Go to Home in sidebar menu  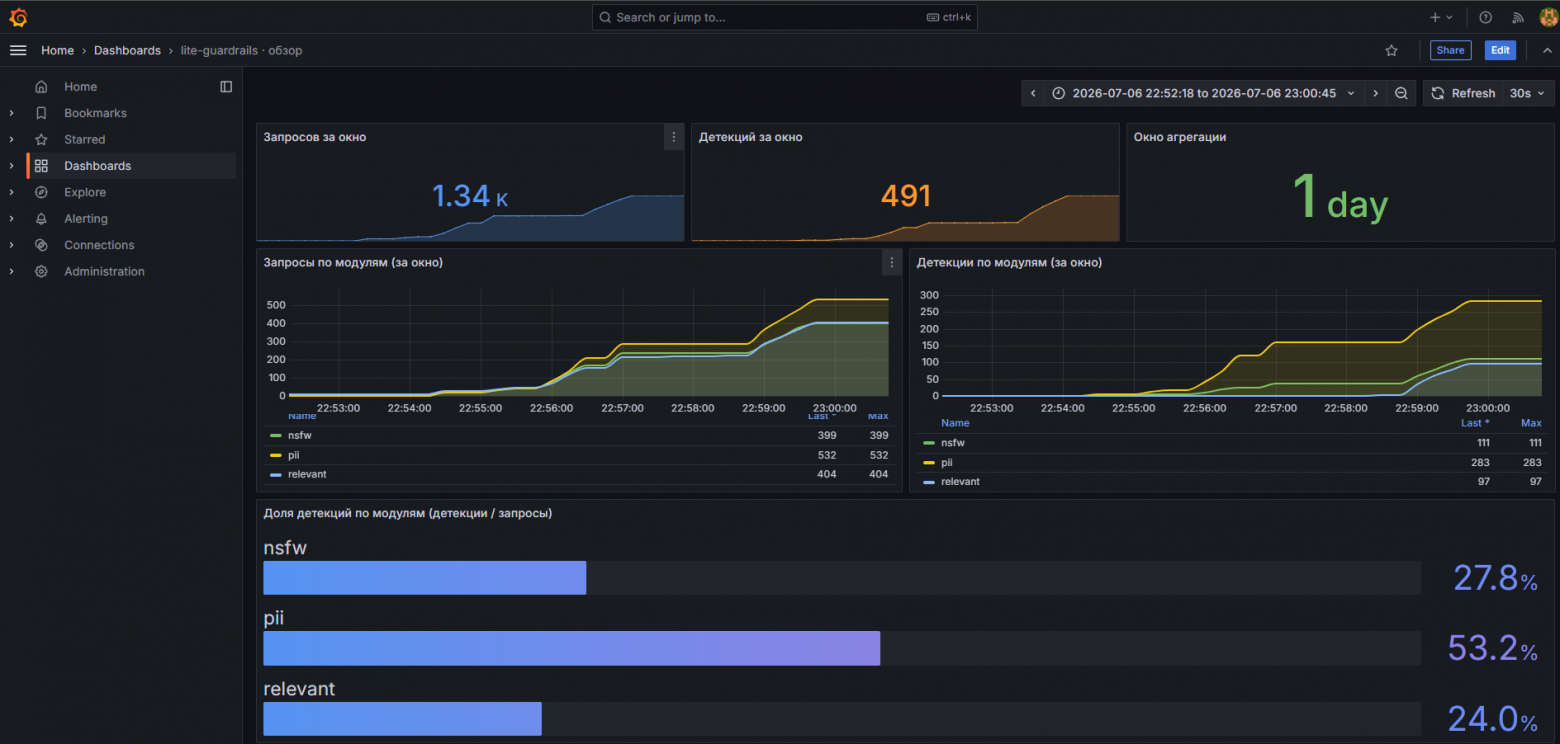(x=81, y=87)
